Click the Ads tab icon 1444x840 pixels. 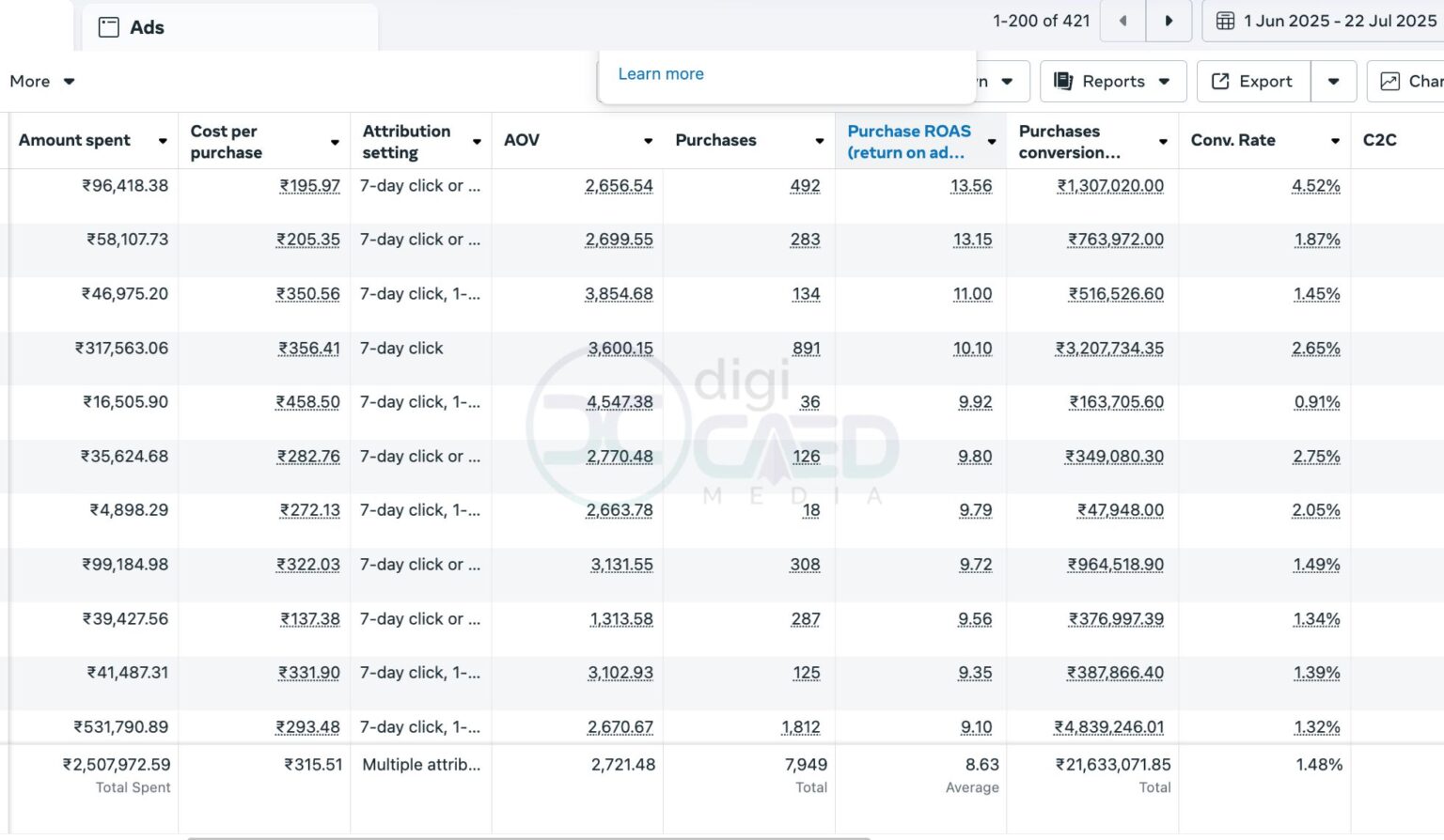click(x=109, y=27)
